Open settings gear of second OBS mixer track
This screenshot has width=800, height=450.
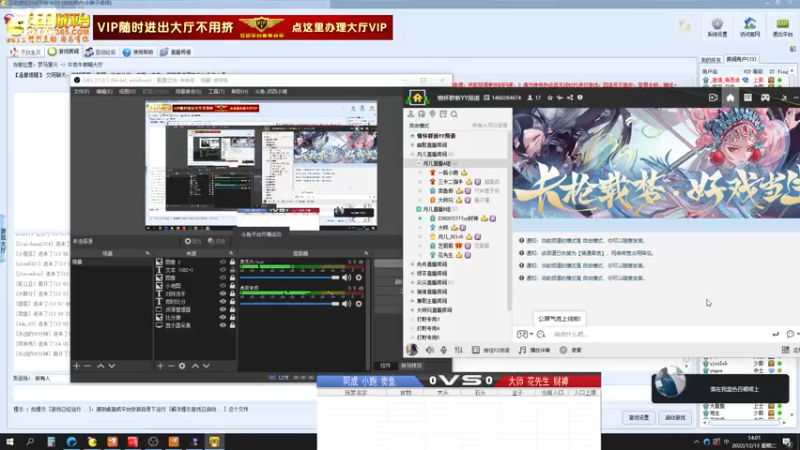[x=359, y=304]
